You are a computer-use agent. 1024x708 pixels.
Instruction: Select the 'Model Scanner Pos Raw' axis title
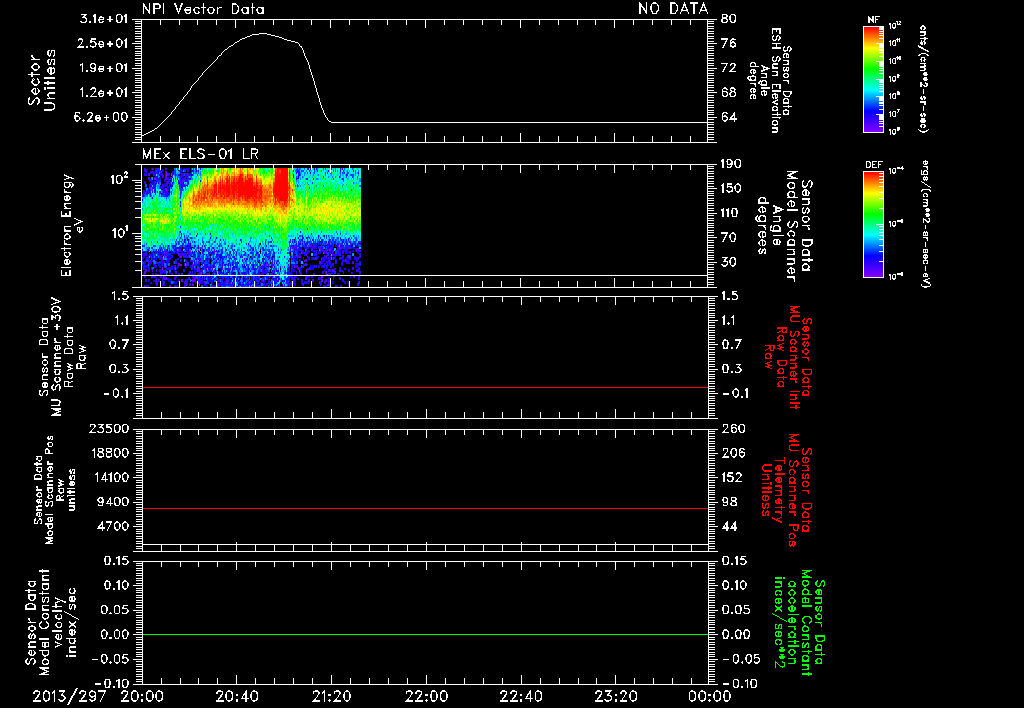click(x=56, y=490)
